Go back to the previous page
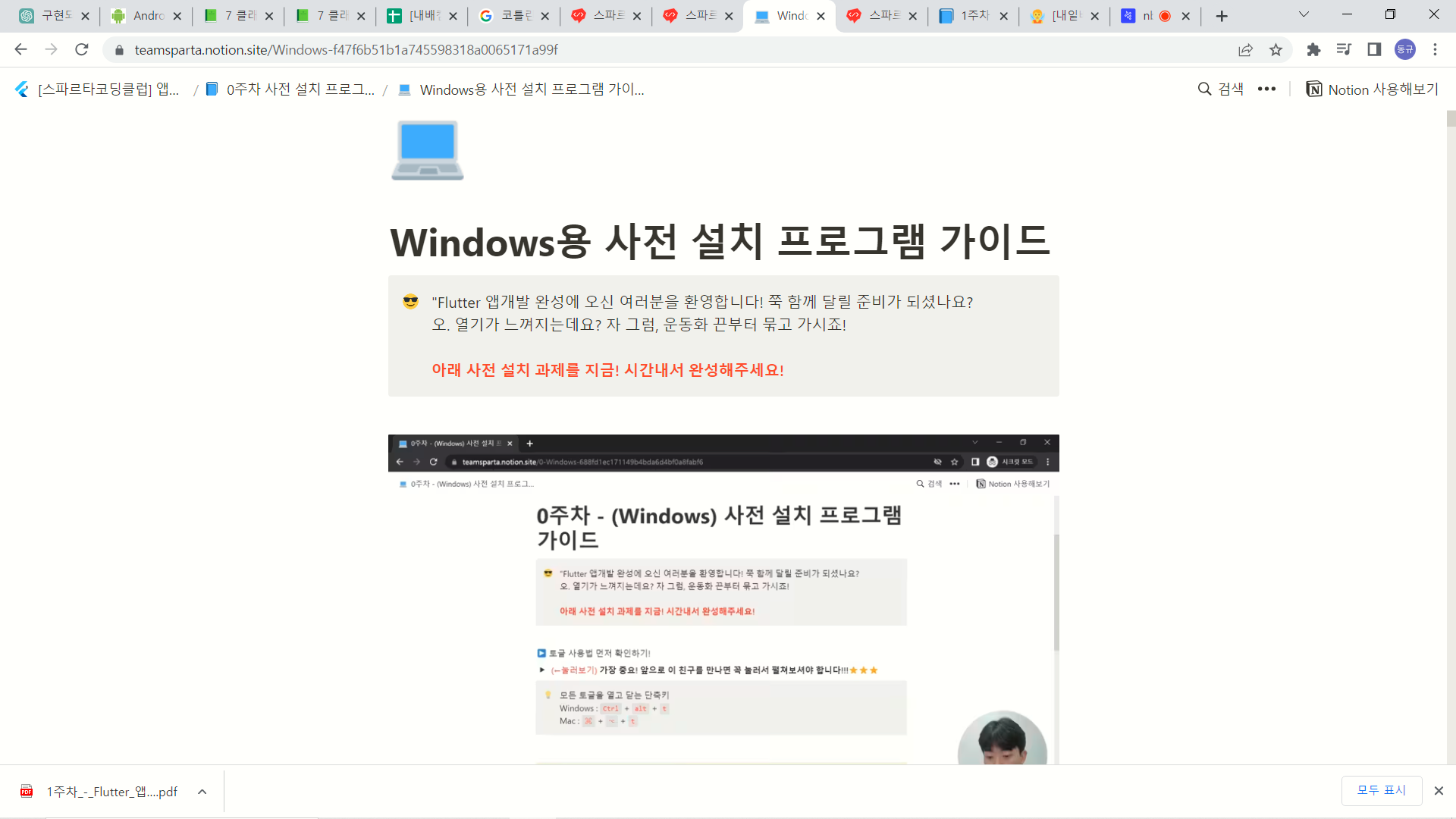Image resolution: width=1456 pixels, height=819 pixels. (x=20, y=49)
